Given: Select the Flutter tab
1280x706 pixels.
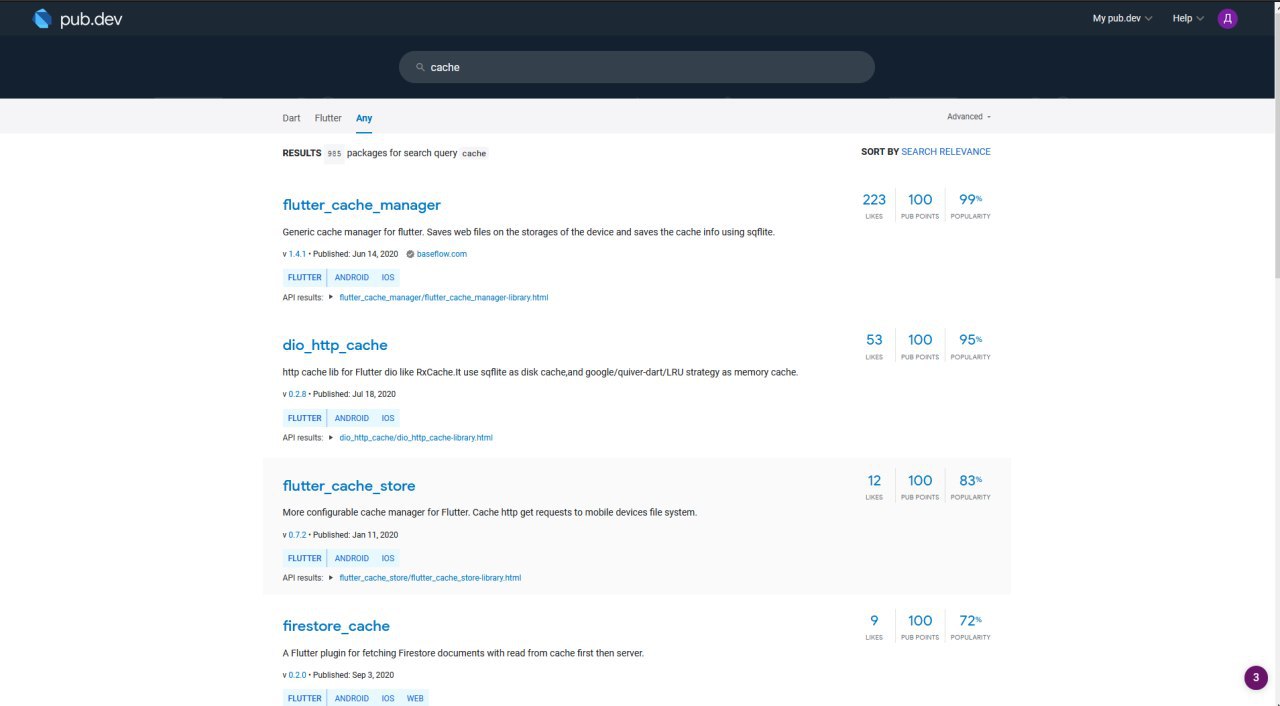Looking at the screenshot, I should 328,118.
